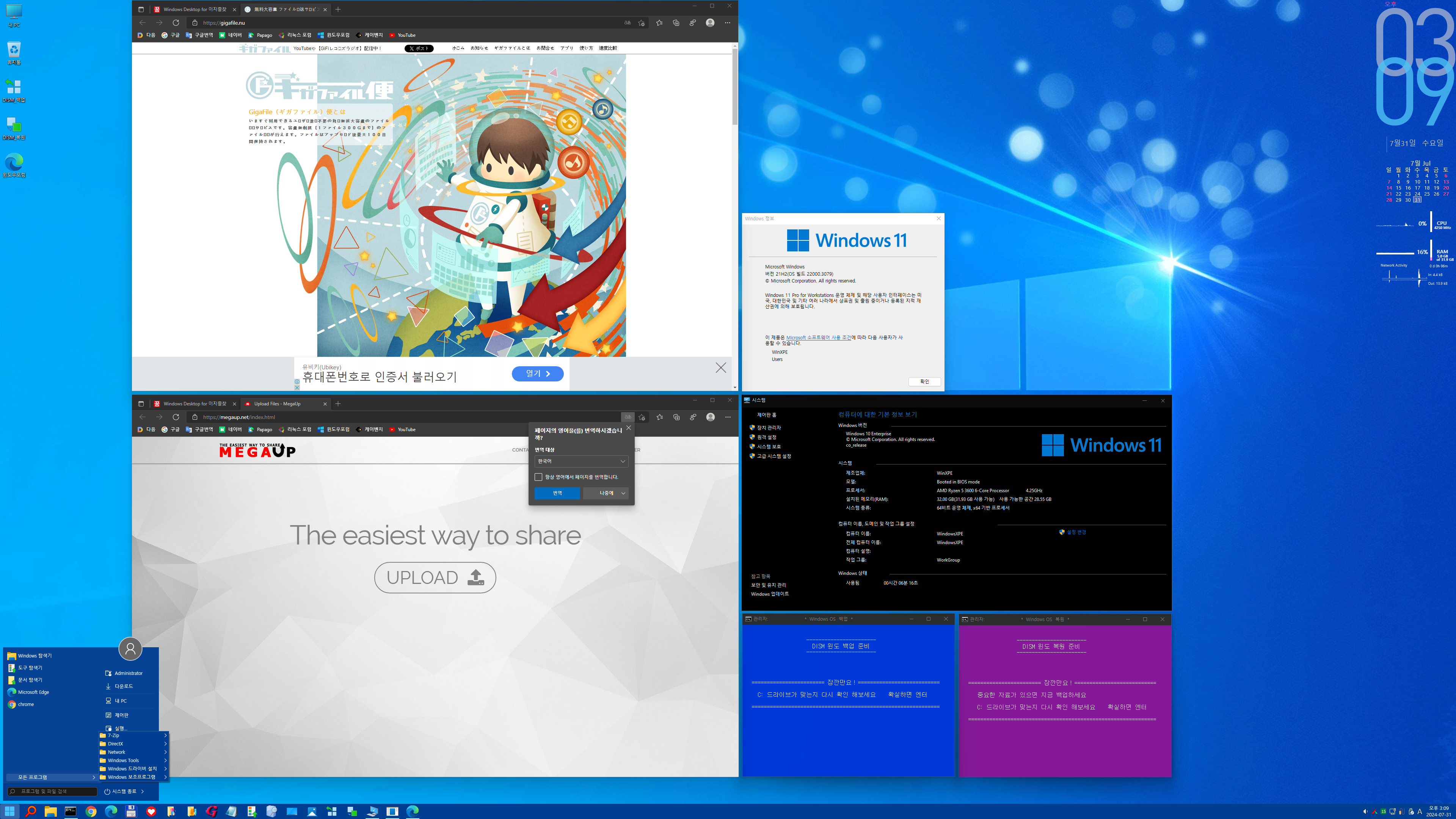Open the Notepad icon on taskbar
This screenshot has width=1456, height=819.
[231, 811]
